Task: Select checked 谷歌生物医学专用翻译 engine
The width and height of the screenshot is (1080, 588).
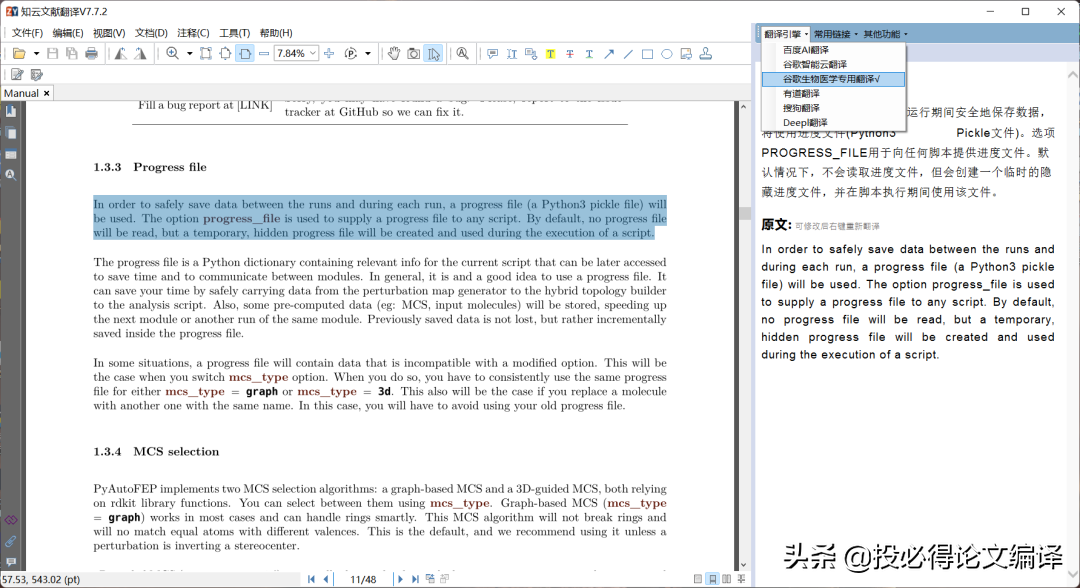Action: (833, 79)
